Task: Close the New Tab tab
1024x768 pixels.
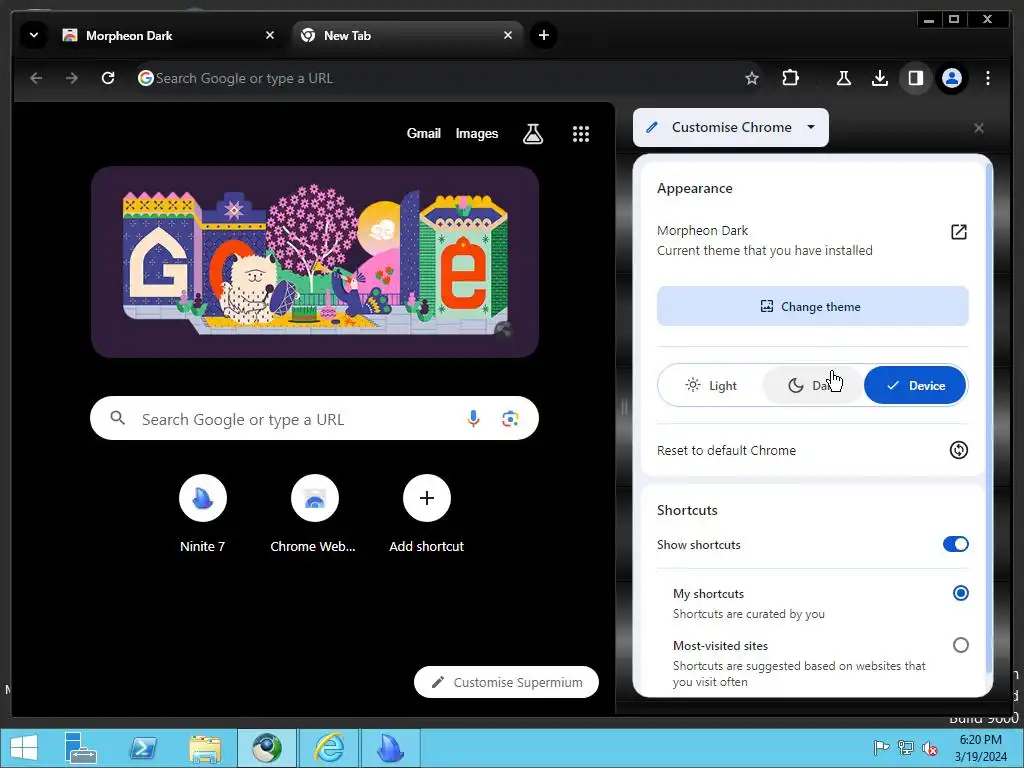Action: click(507, 35)
